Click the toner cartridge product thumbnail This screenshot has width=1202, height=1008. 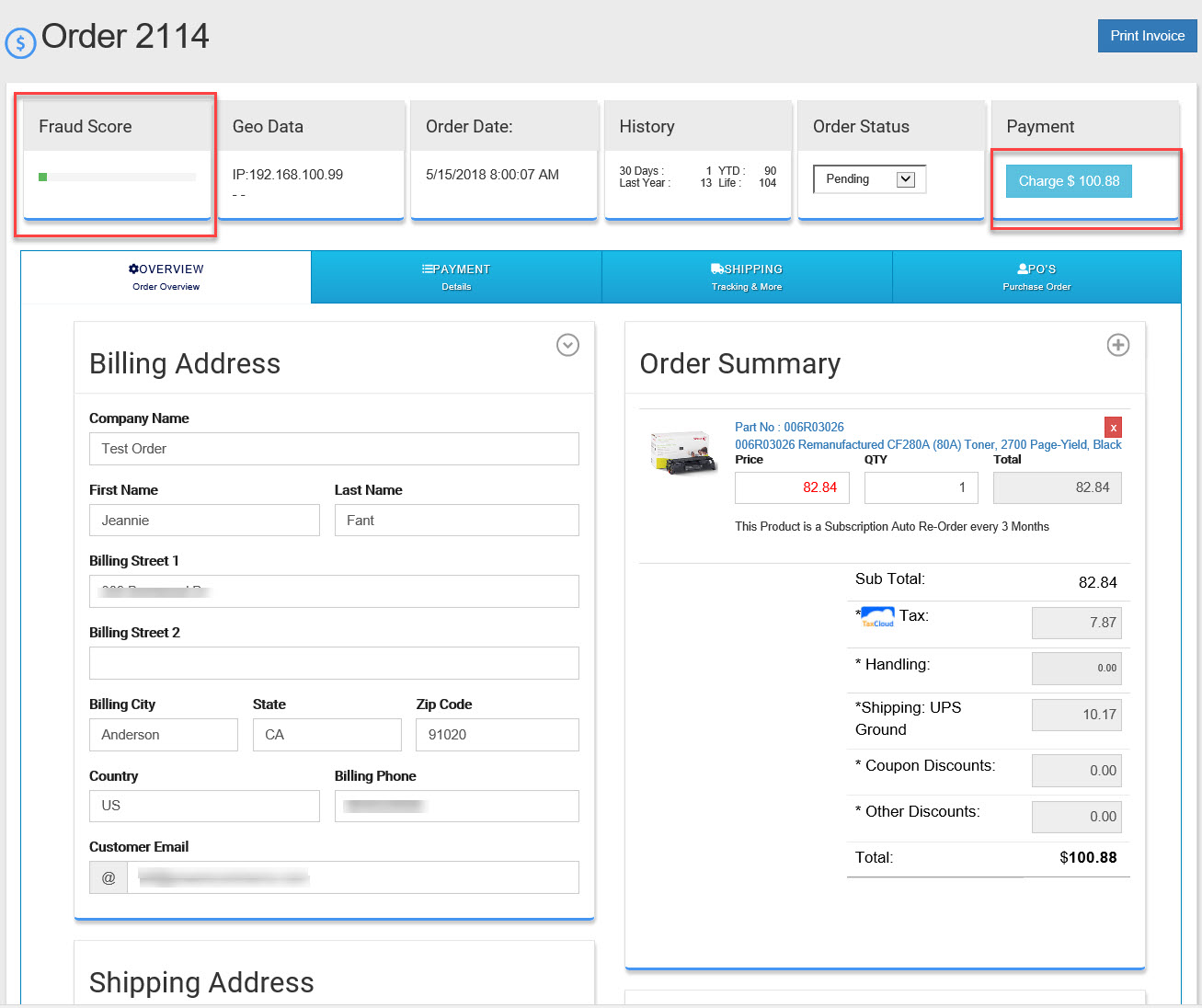tap(683, 452)
